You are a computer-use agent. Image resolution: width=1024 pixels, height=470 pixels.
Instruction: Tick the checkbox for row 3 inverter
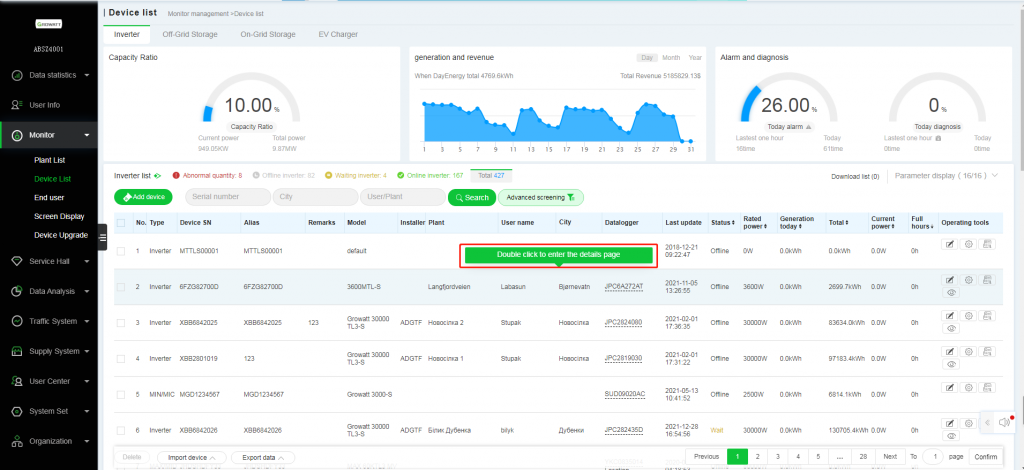click(121, 322)
